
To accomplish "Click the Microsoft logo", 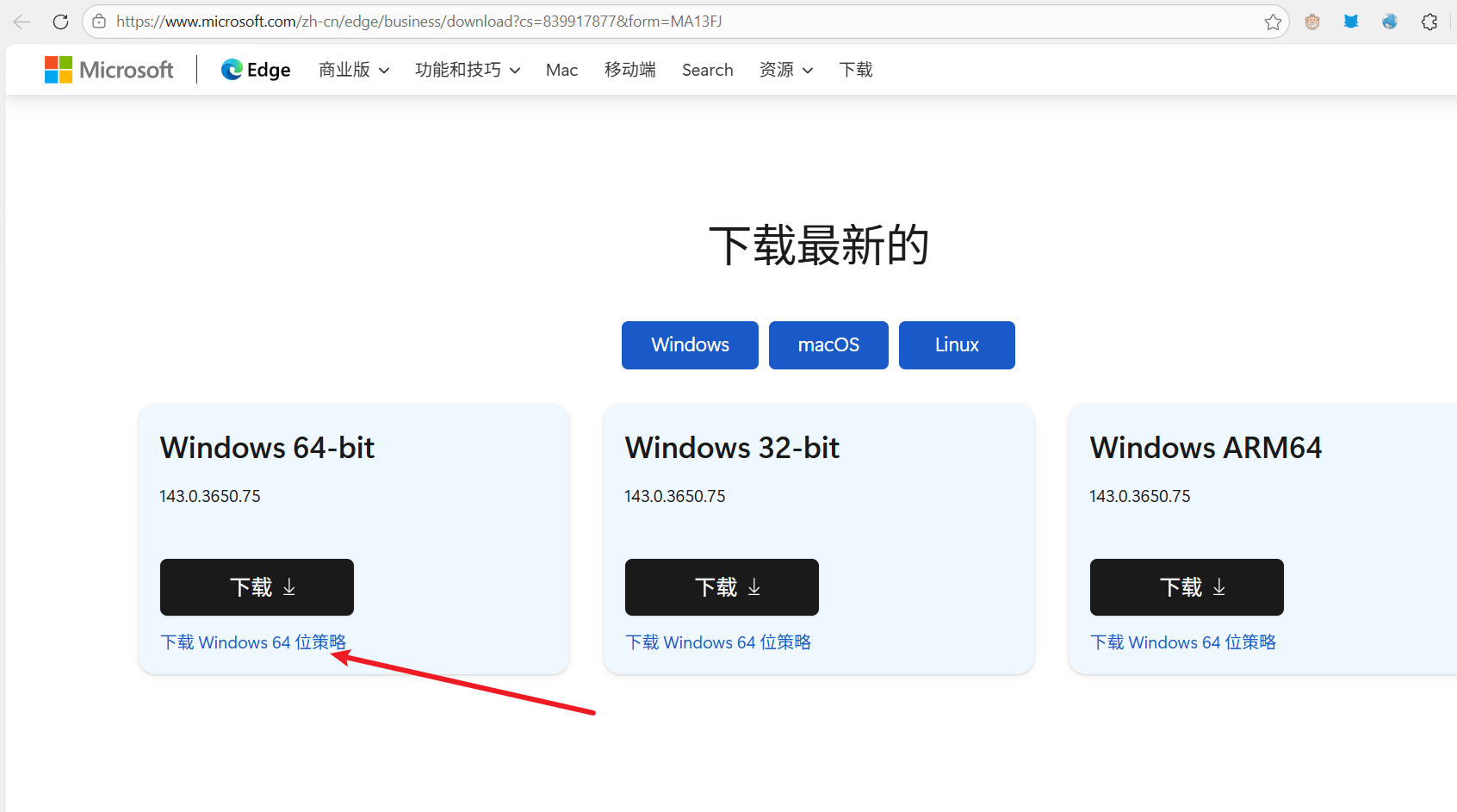I will click(x=109, y=70).
